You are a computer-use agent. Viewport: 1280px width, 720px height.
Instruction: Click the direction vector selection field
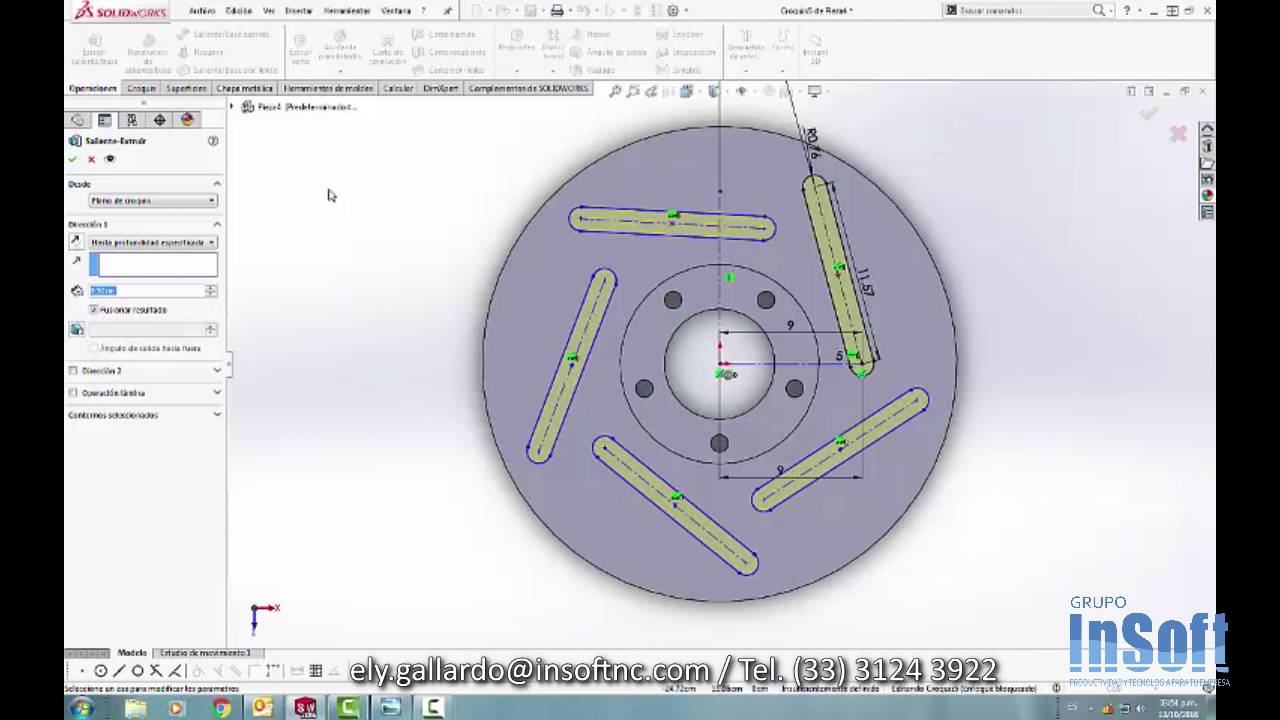click(153, 265)
